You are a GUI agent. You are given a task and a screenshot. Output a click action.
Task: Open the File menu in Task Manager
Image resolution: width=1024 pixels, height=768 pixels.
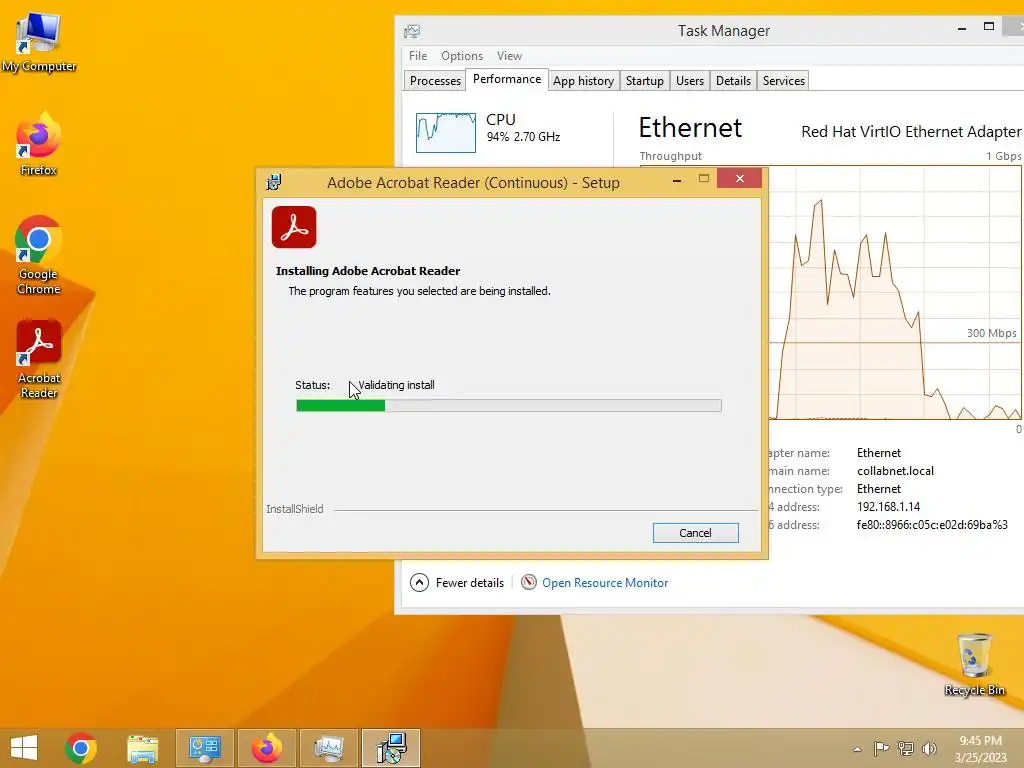point(418,56)
